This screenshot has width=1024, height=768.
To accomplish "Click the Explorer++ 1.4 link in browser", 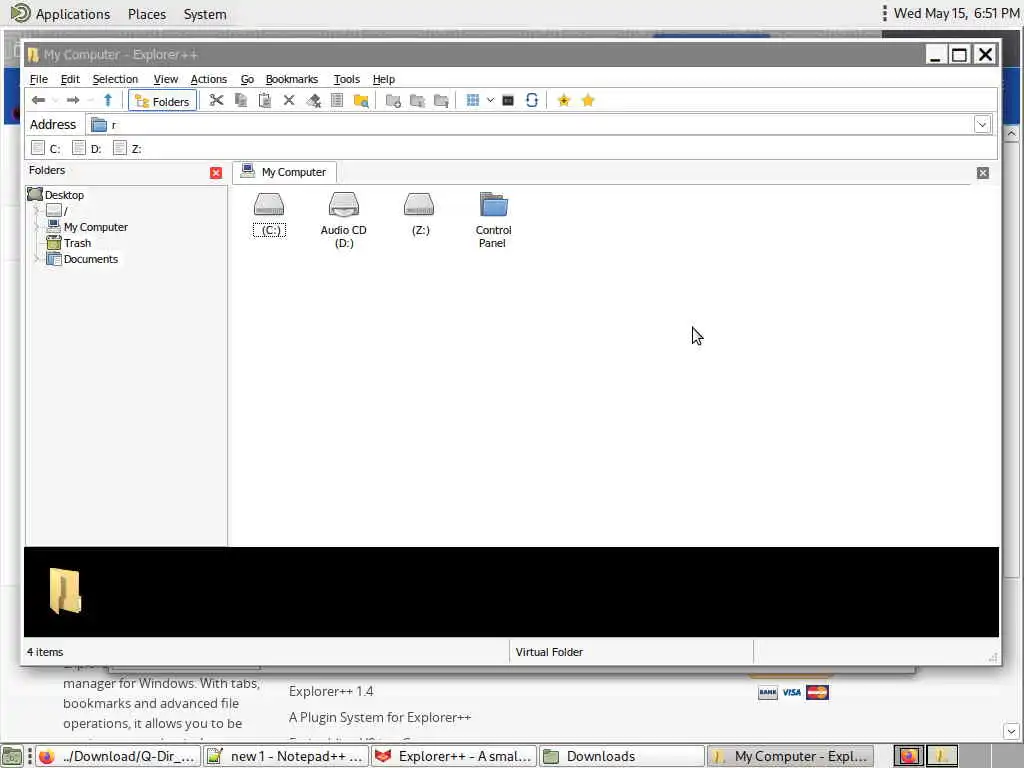I will click(331, 691).
